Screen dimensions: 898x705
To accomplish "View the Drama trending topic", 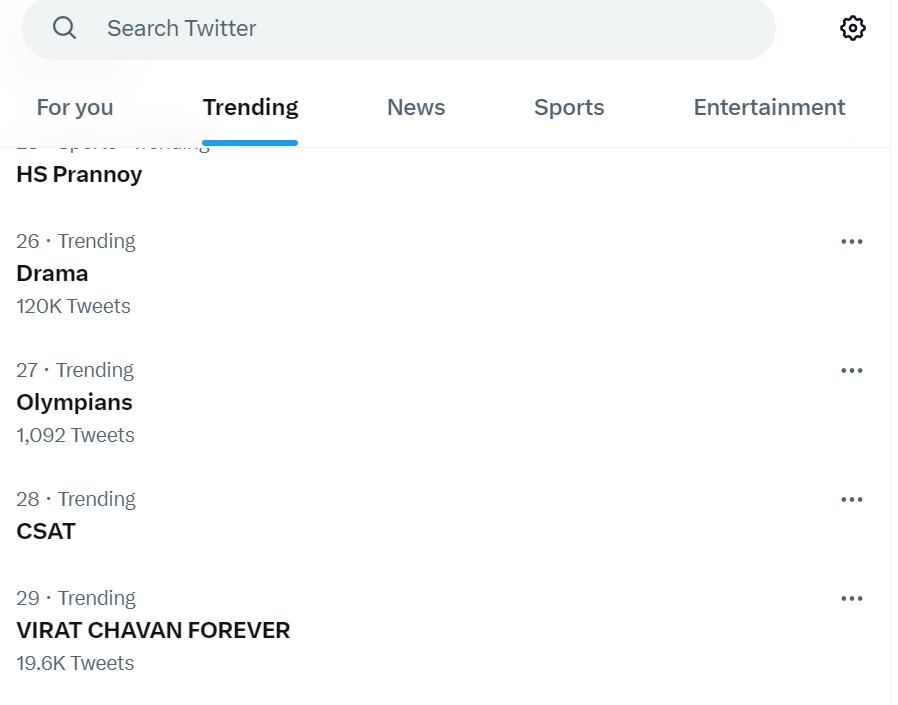I will pos(52,273).
